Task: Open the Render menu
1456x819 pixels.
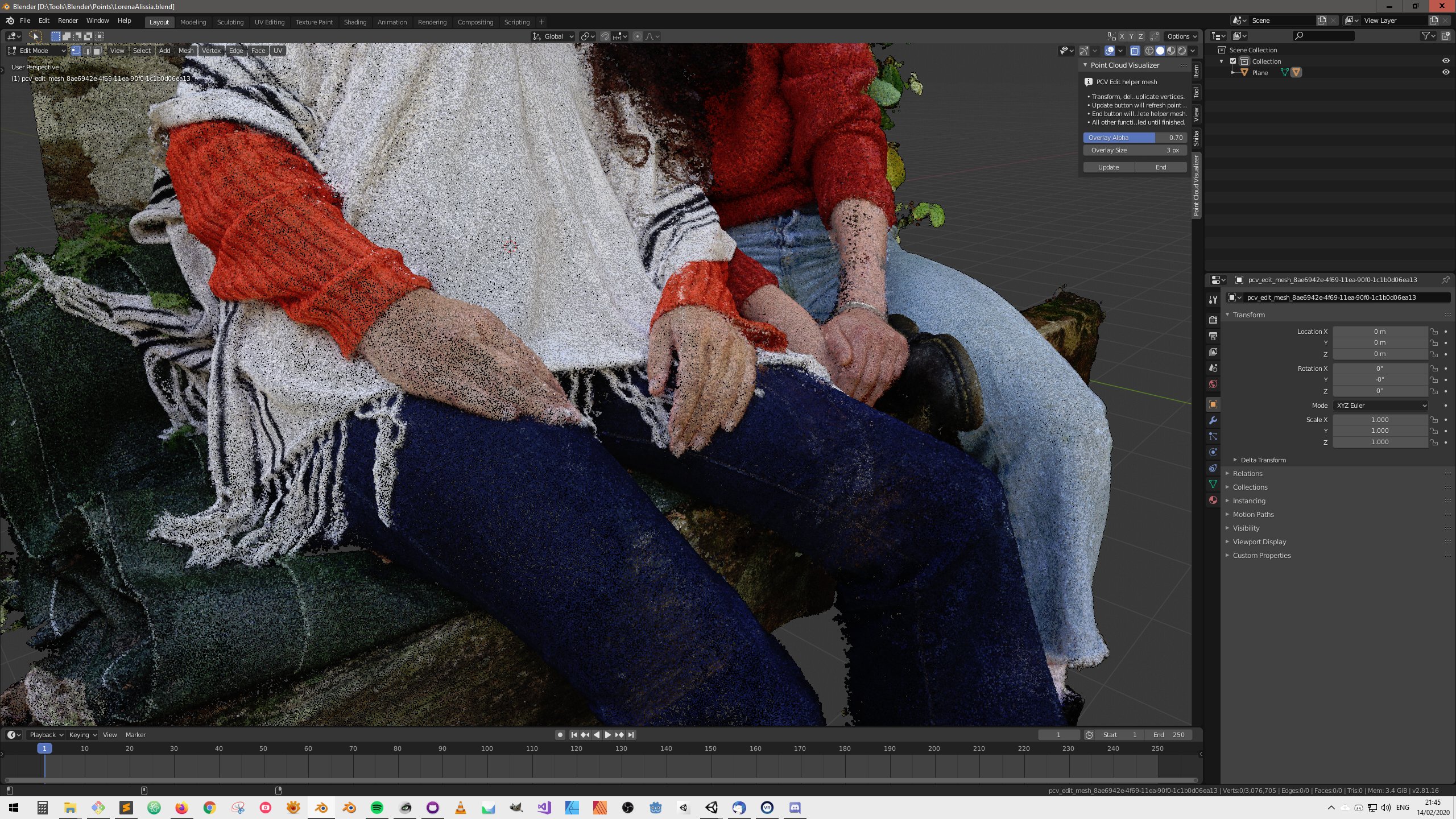Action: 68,20
